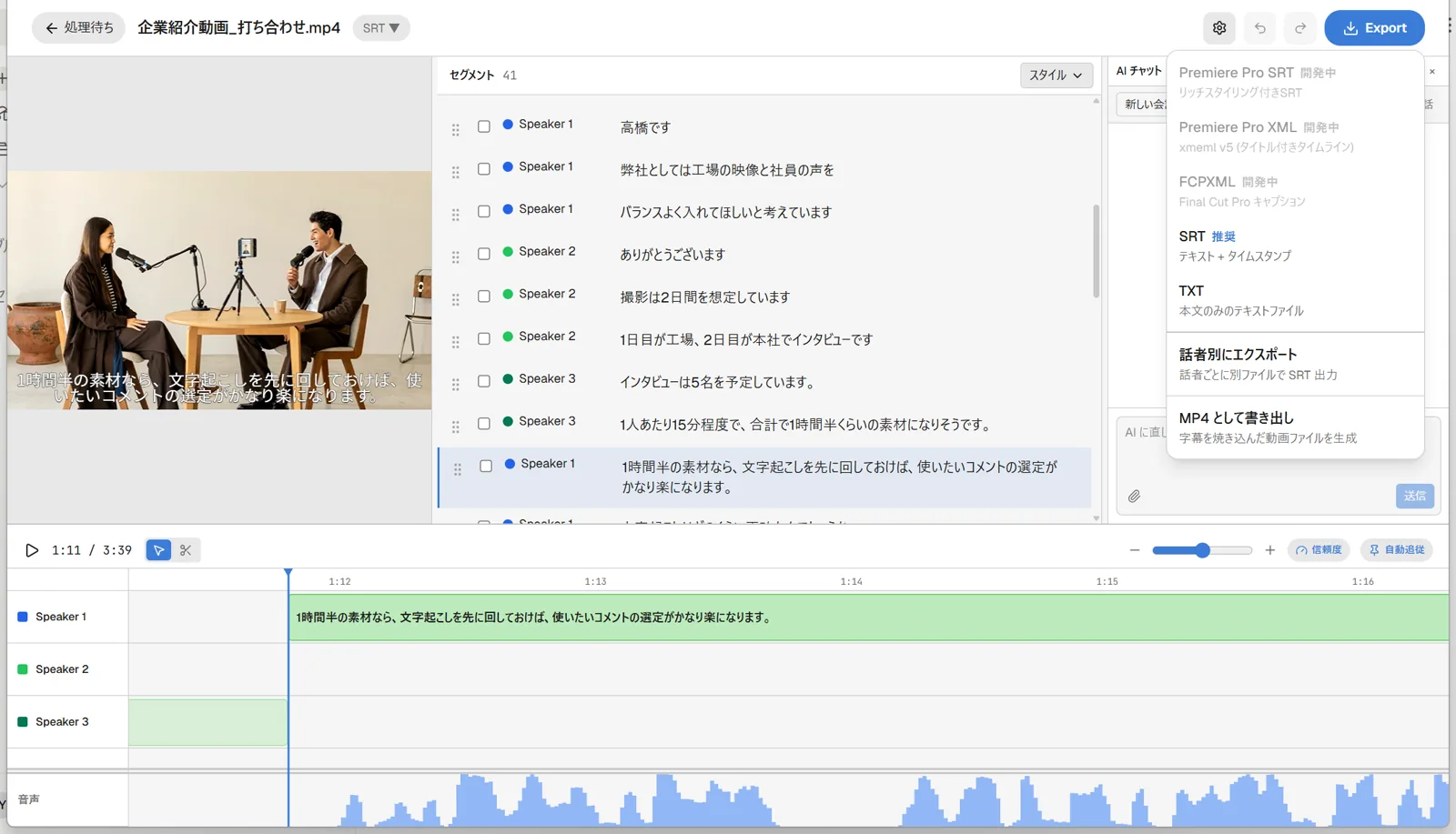Select the green Speaker 1 timeline clip

click(868, 618)
